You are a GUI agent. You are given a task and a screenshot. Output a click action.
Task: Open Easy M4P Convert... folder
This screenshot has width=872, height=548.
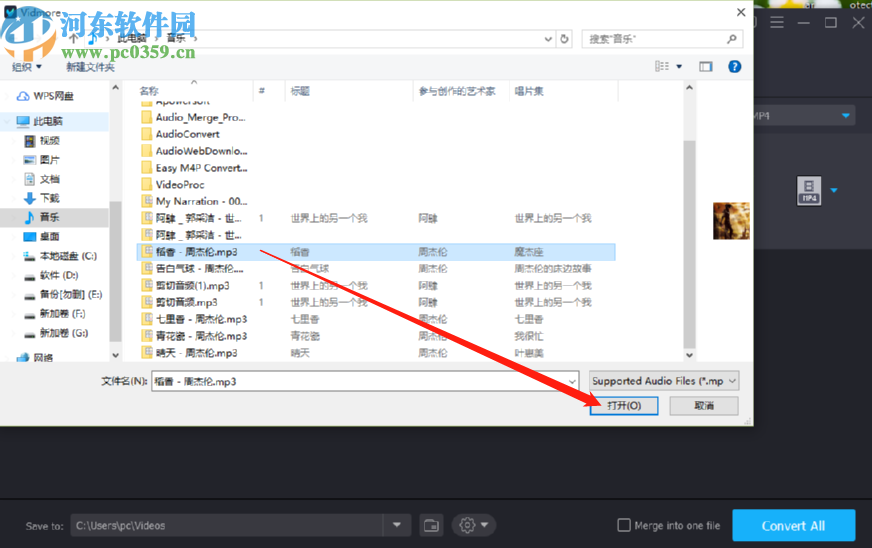pyautogui.click(x=201, y=168)
